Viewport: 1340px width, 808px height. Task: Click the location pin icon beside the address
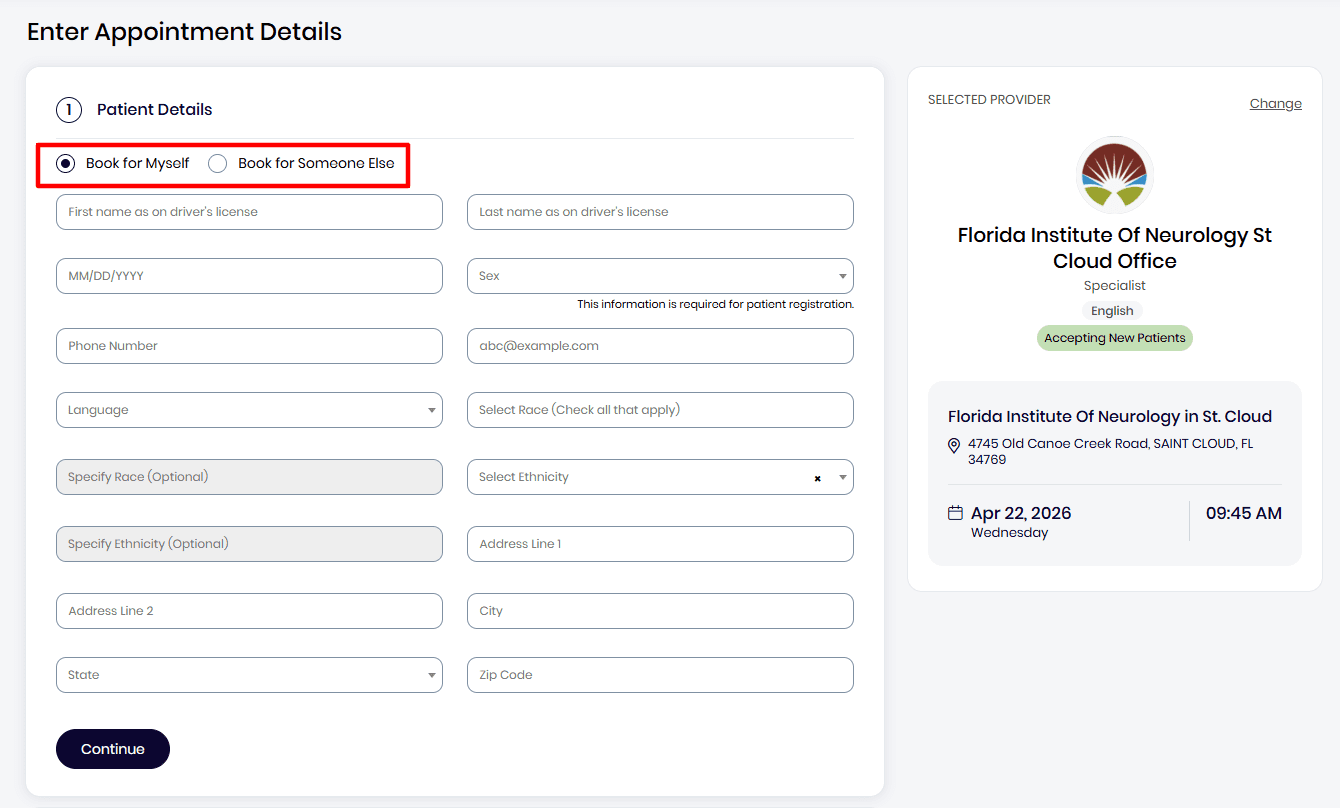[x=954, y=445]
